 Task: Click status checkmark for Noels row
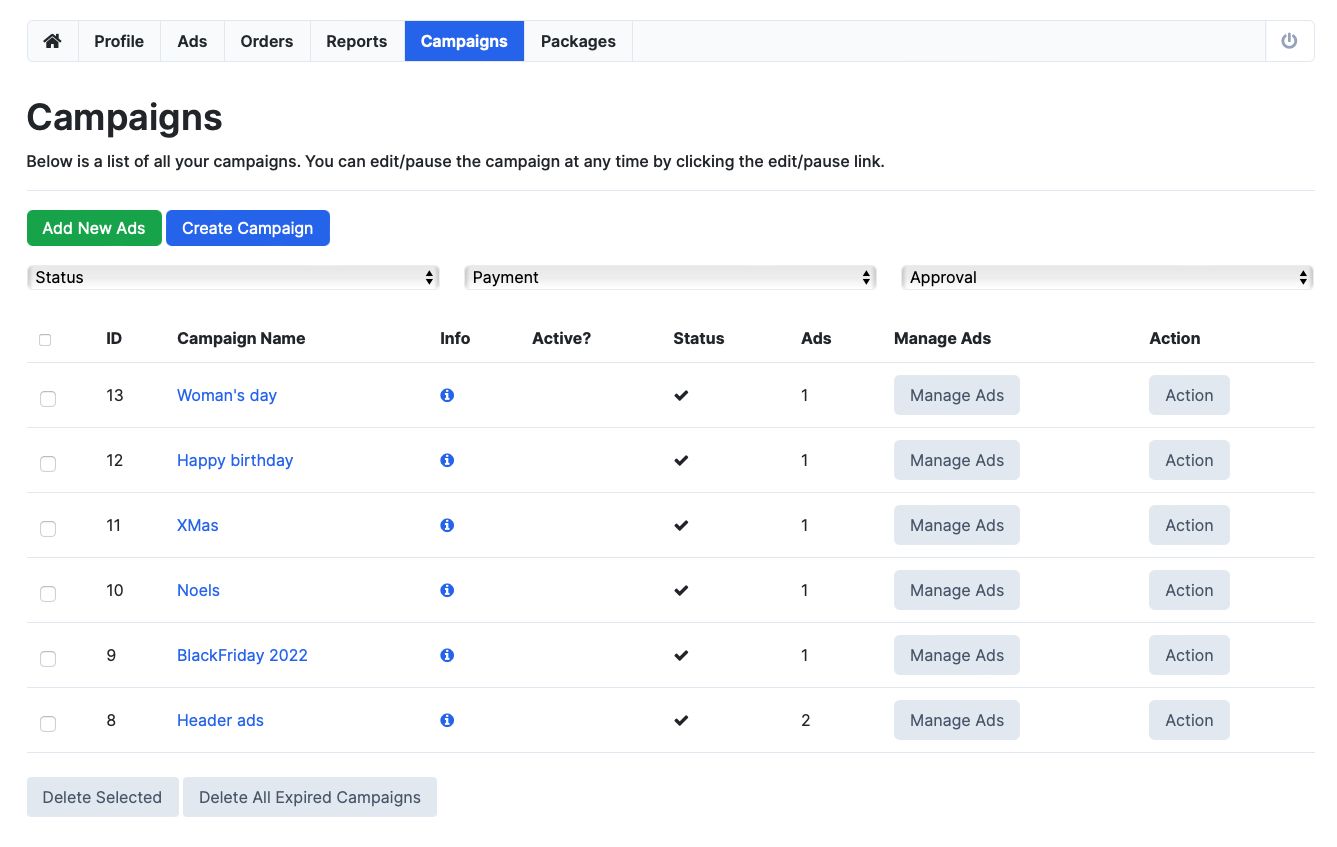point(681,590)
